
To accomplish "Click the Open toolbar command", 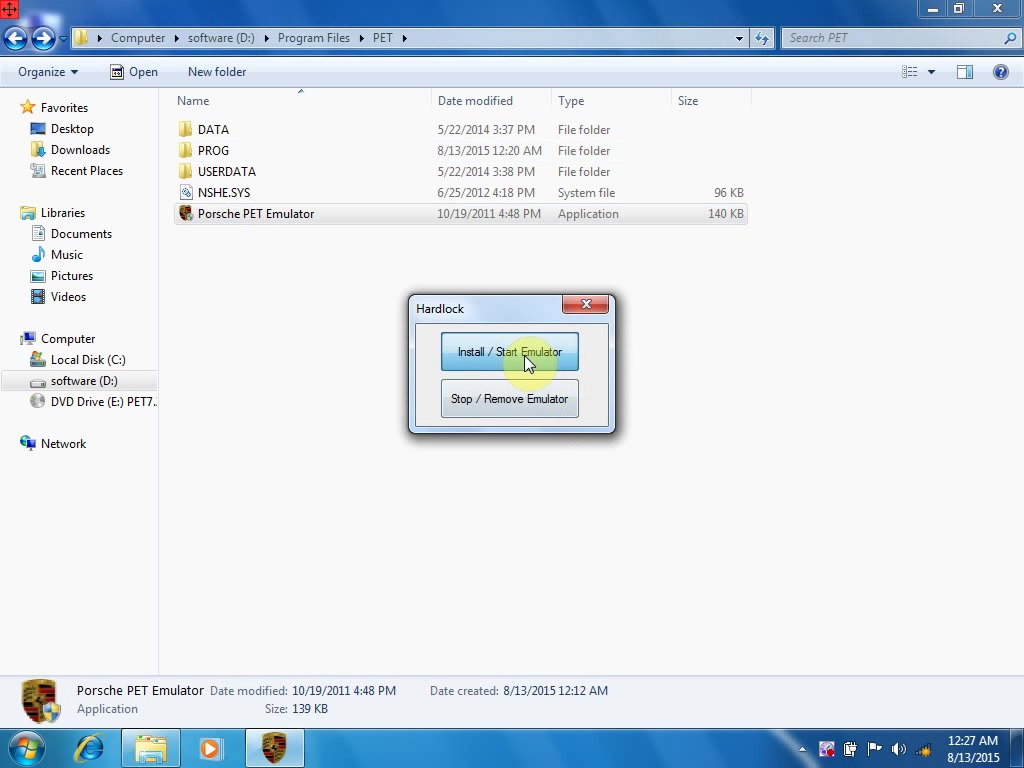I will pos(134,72).
